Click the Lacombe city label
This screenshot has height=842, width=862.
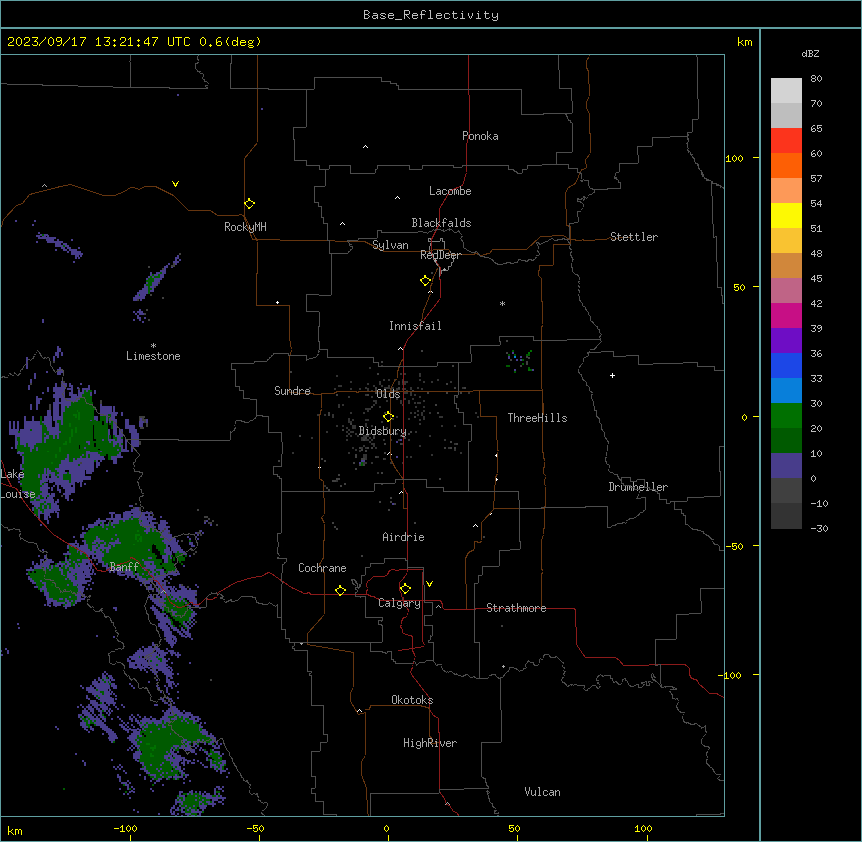tap(450, 191)
